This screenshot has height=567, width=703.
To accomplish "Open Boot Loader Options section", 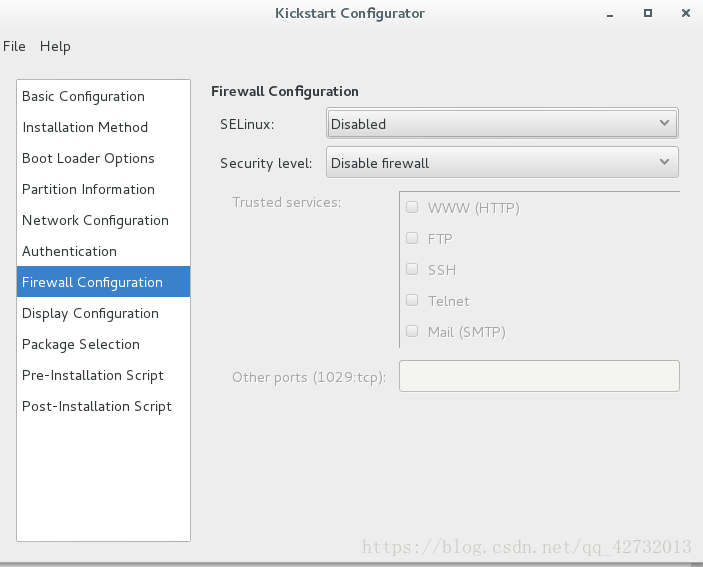I will click(x=104, y=158).
